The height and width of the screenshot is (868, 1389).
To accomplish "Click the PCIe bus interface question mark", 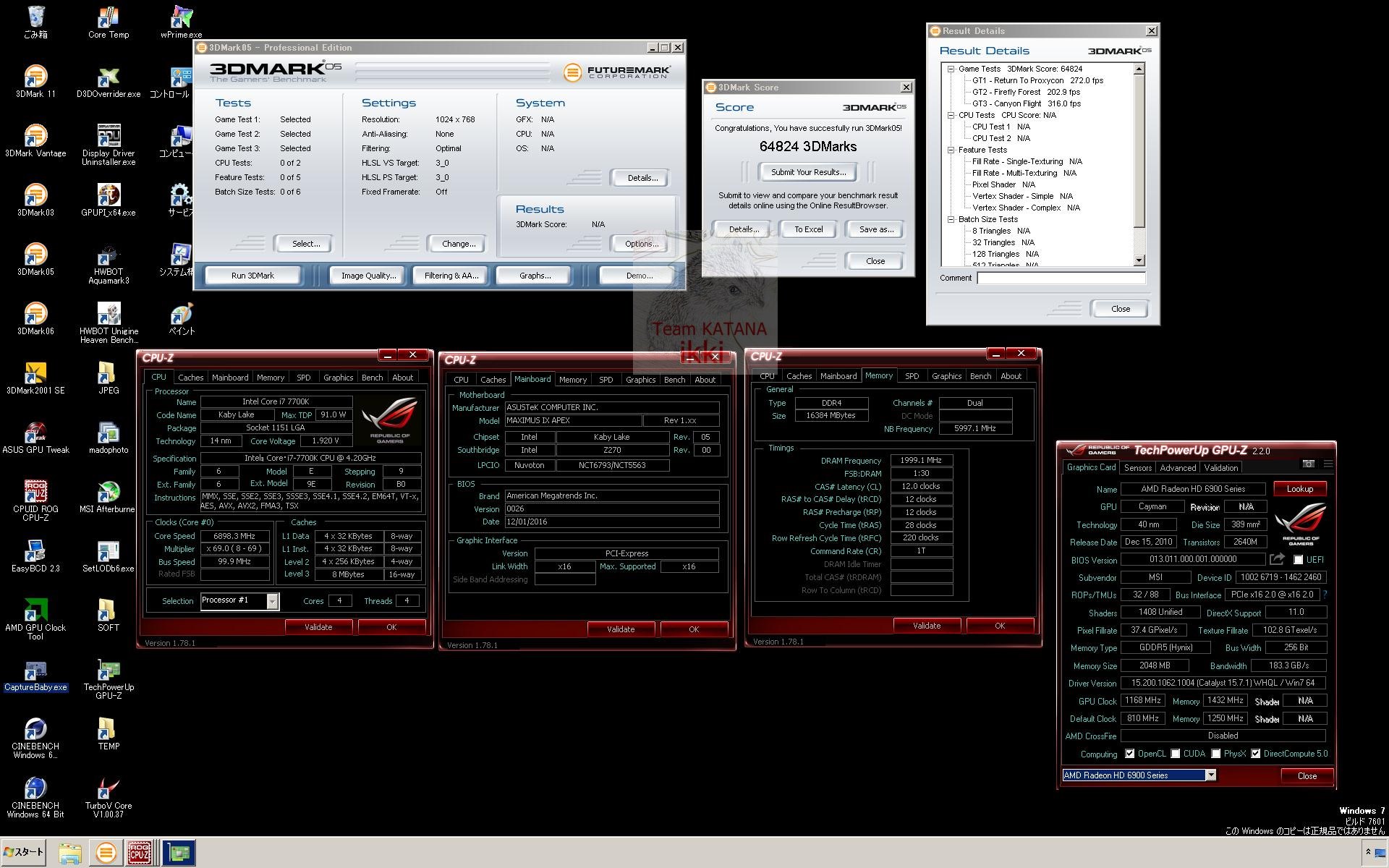I will [1325, 595].
